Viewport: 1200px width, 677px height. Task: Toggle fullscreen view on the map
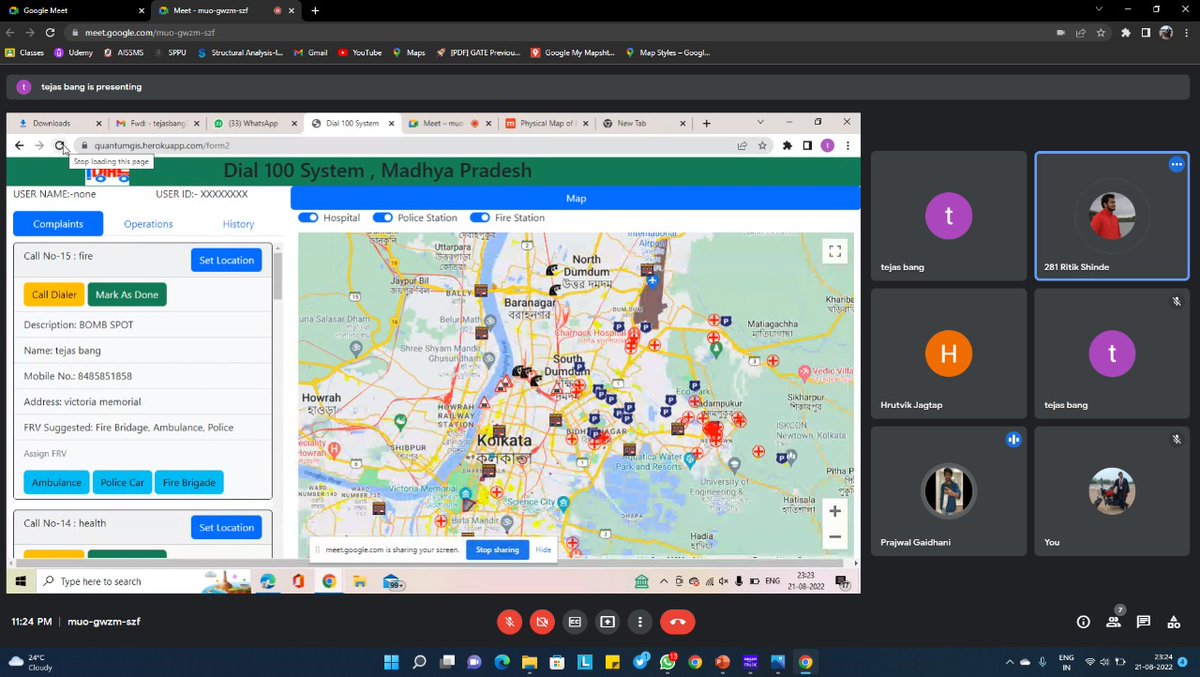[x=835, y=252]
